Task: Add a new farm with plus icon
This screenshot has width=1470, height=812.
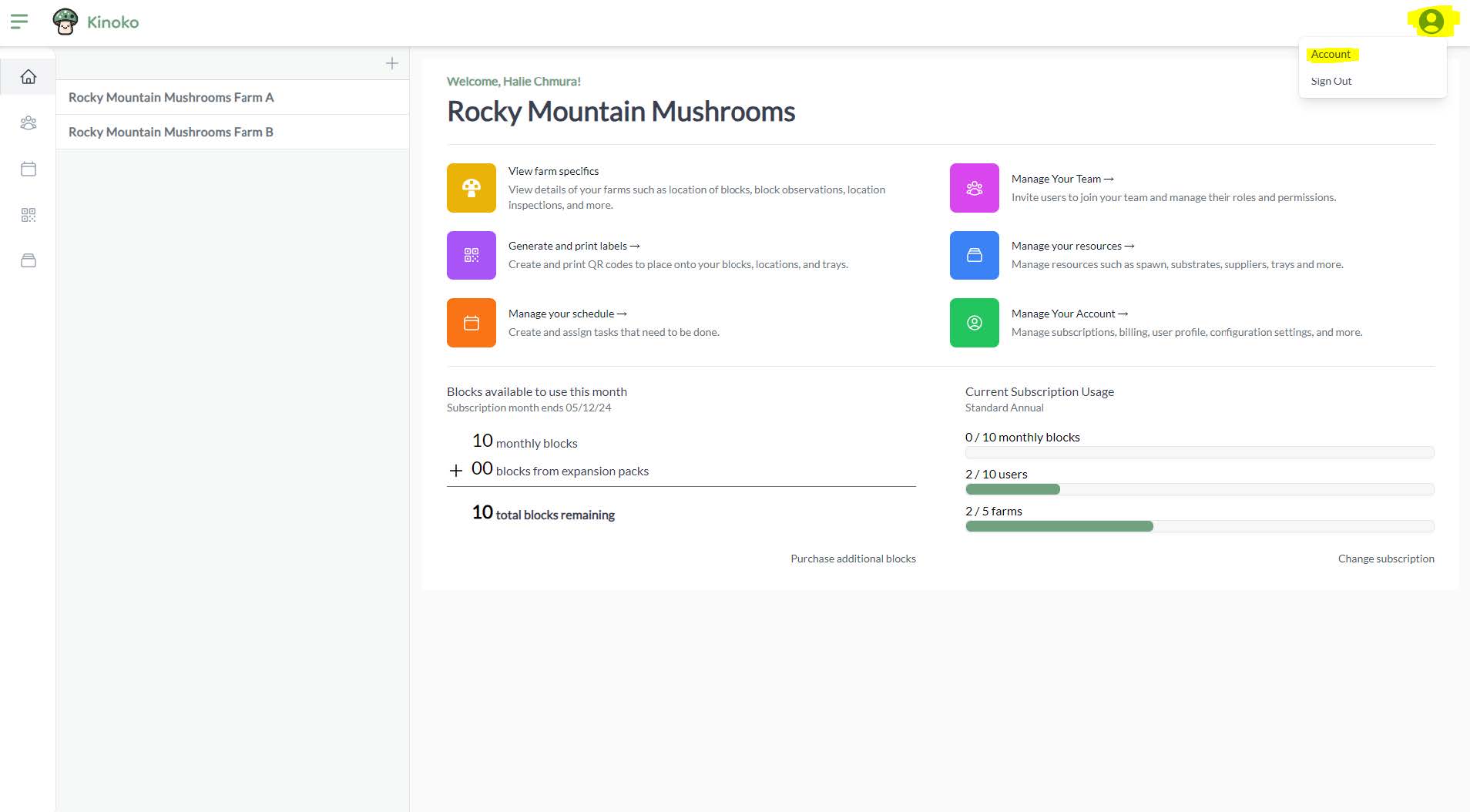Action: pyautogui.click(x=392, y=64)
